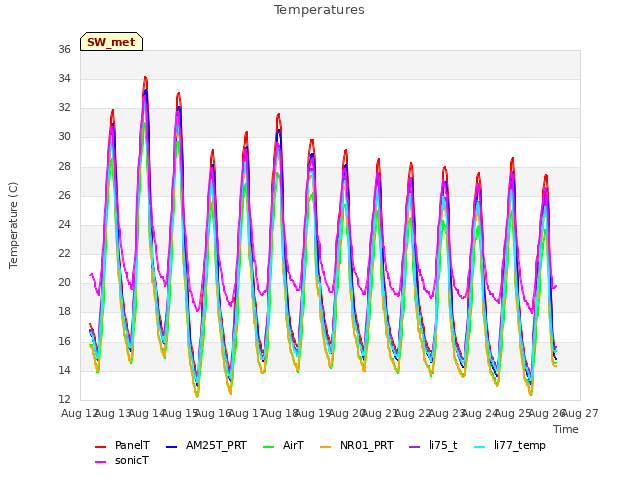Screen dimensions: 640x480
Task: Click the red PanelT legend color marker
Action: point(100,447)
